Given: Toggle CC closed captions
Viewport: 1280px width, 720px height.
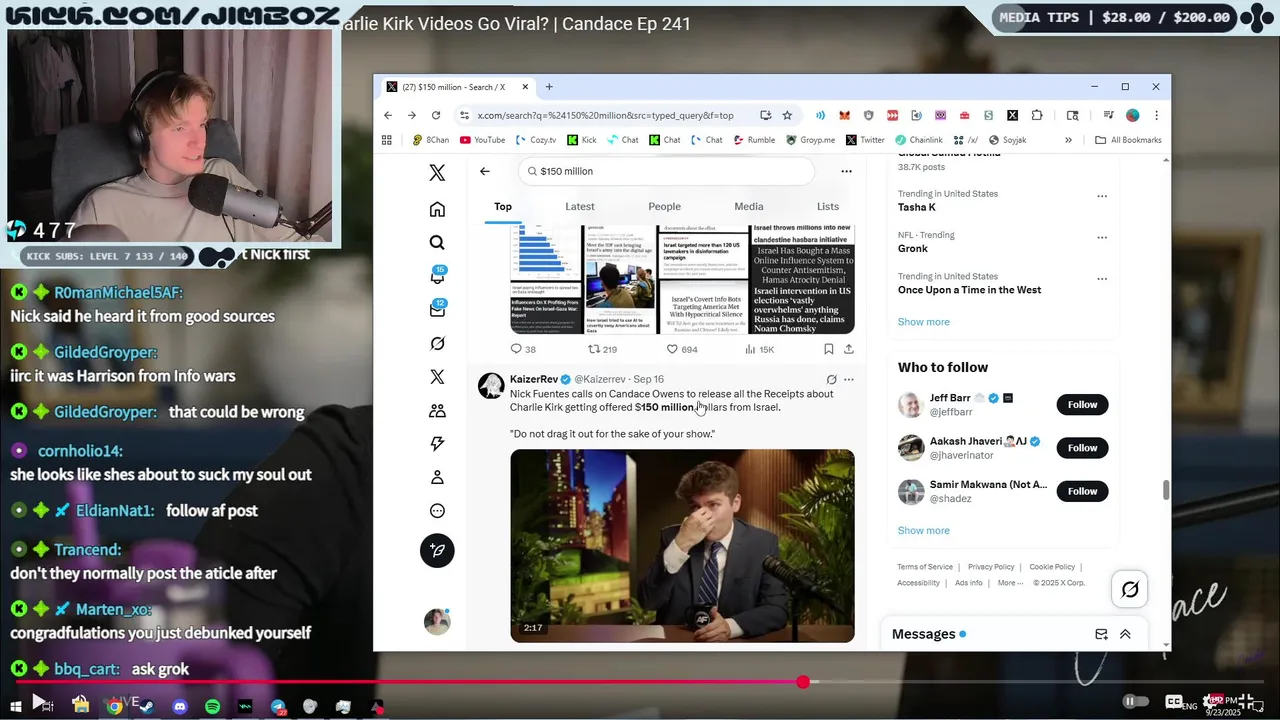Looking at the screenshot, I should (x=1174, y=701).
